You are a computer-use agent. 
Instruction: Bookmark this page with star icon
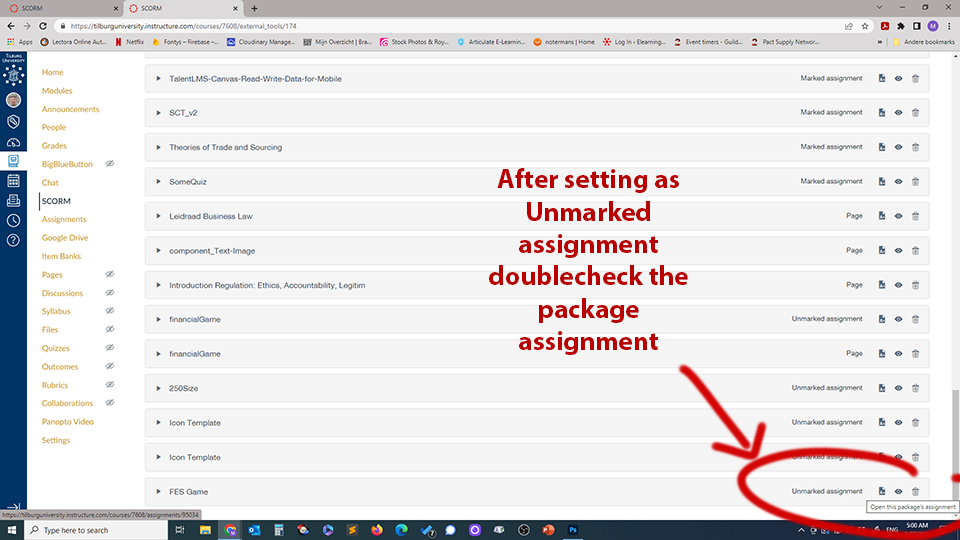(864, 26)
